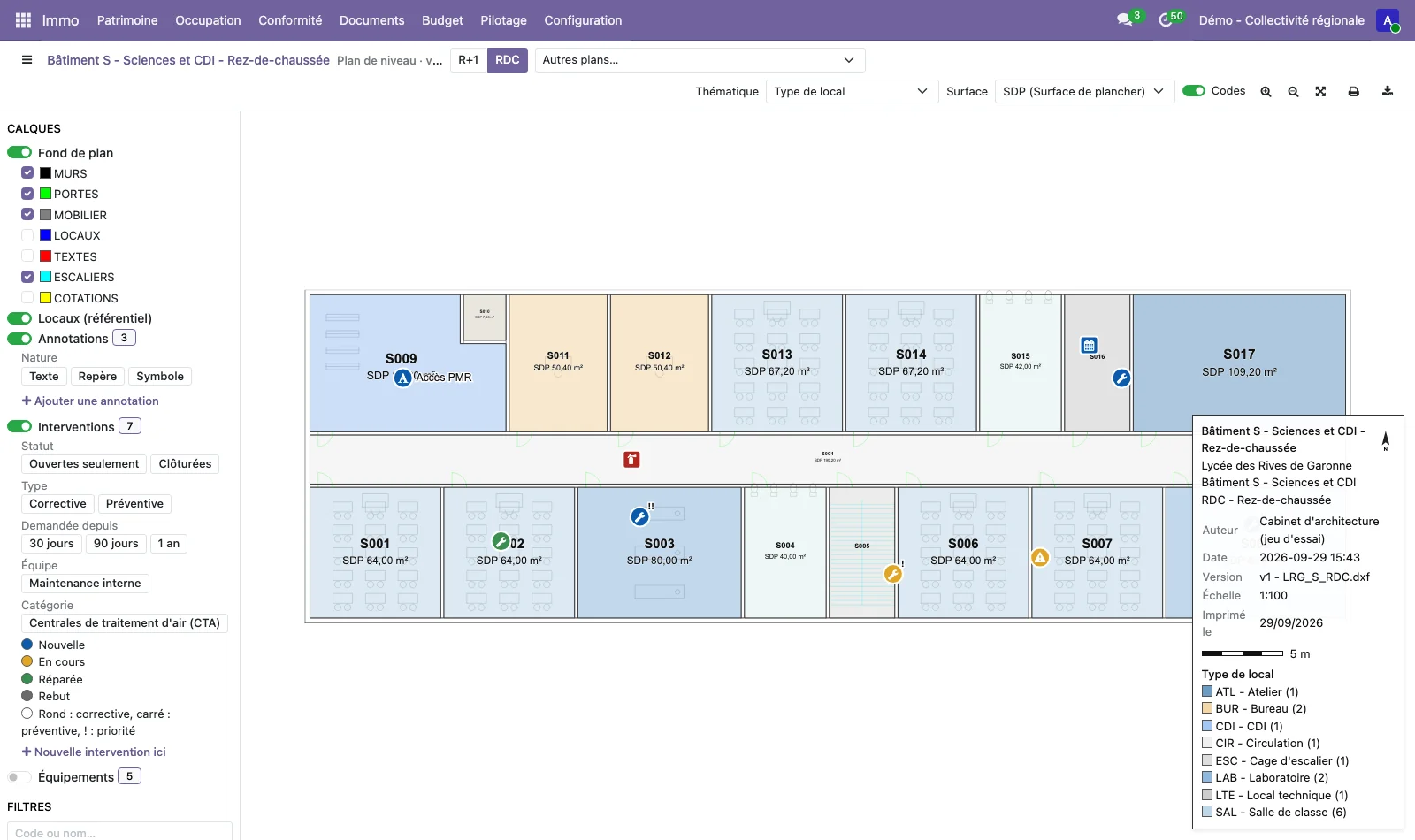
Task: Open the activities clock icon with badge 50
Action: click(1166, 19)
